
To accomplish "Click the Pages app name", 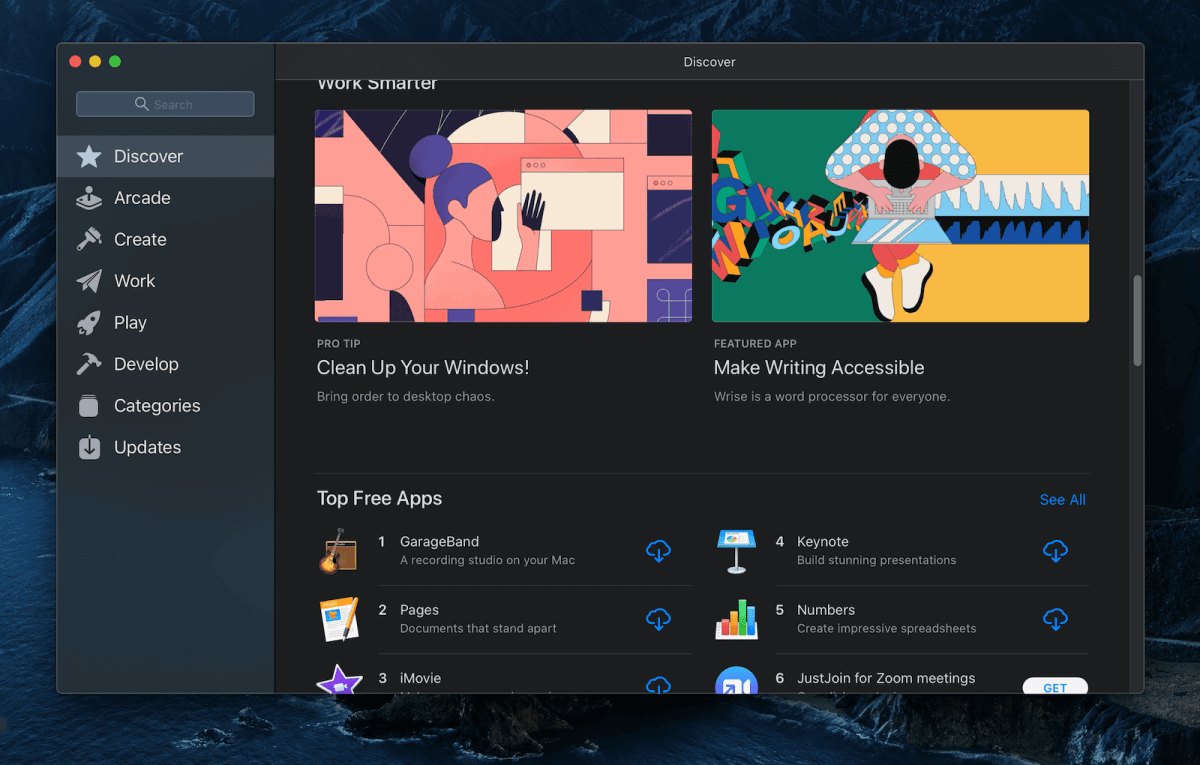I will point(419,610).
